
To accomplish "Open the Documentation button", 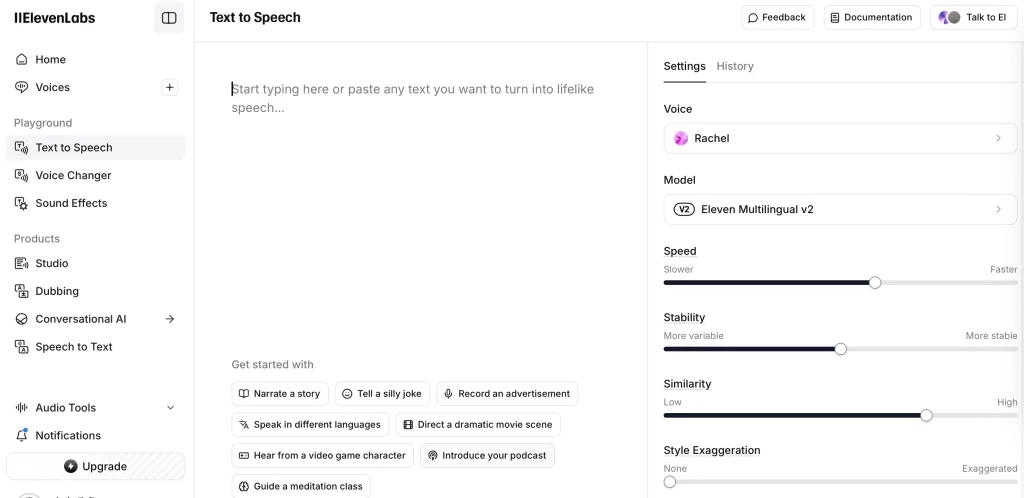I will [872, 18].
